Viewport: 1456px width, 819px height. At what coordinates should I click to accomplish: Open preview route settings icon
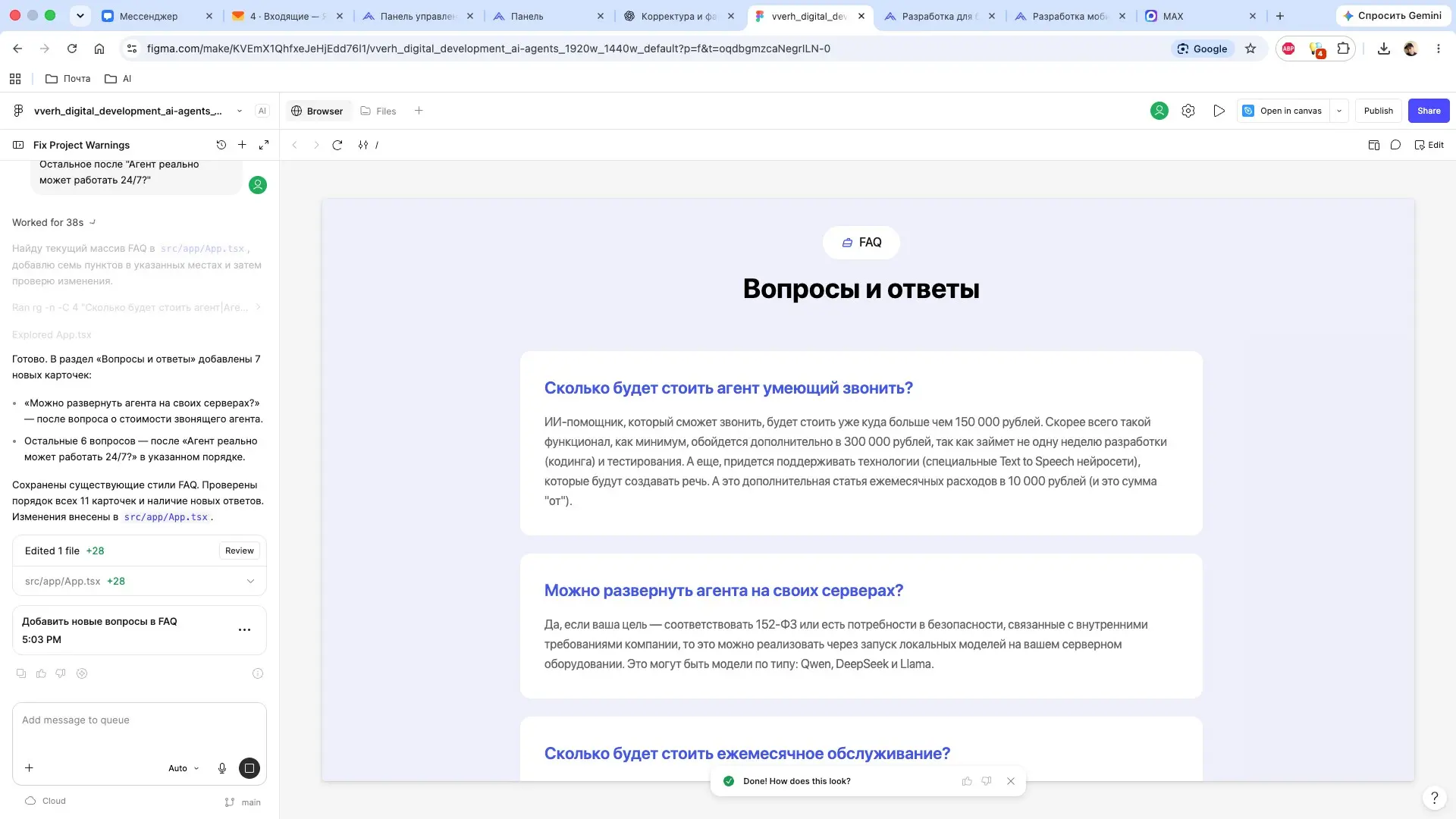click(363, 145)
